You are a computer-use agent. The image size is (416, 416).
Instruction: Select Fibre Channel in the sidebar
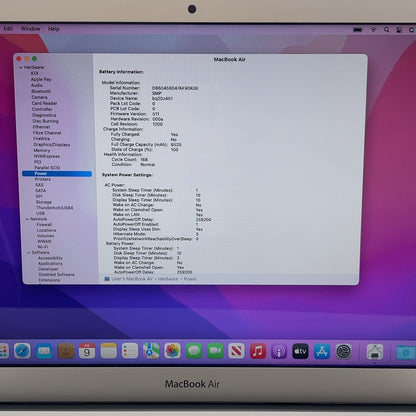47,133
